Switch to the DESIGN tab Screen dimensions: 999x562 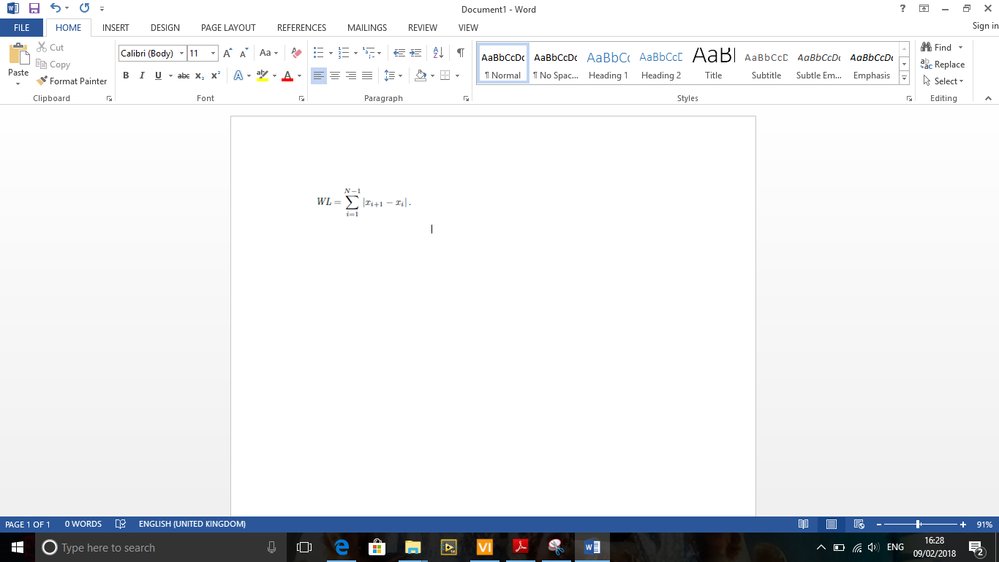click(x=165, y=27)
